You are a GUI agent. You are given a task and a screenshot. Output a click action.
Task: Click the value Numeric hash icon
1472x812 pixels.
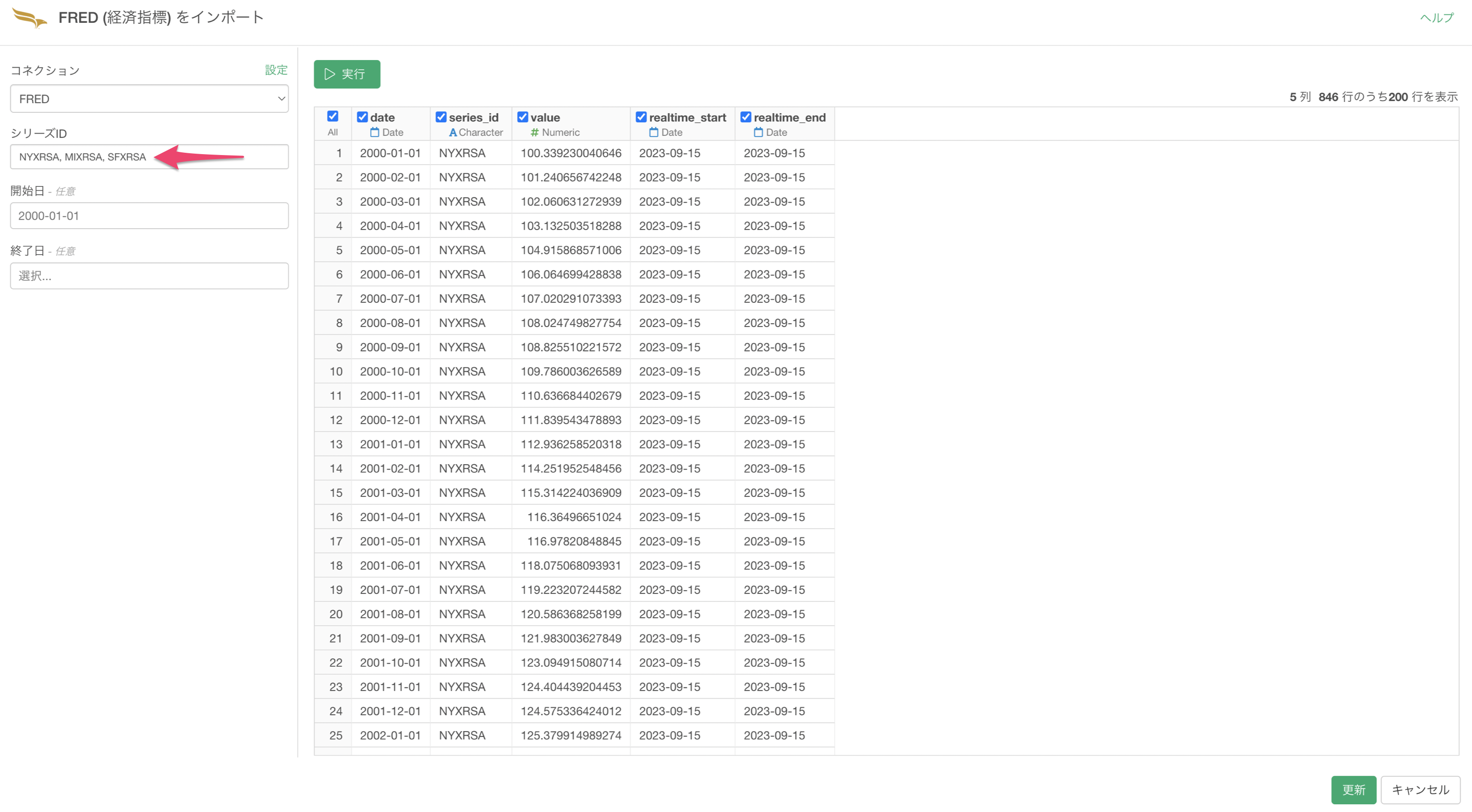pyautogui.click(x=535, y=132)
